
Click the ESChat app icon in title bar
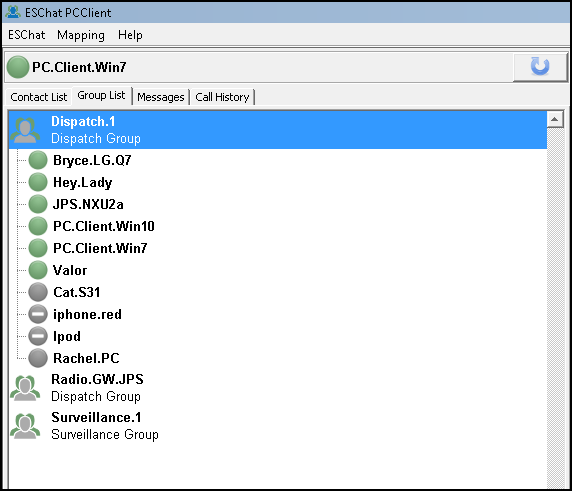click(13, 12)
